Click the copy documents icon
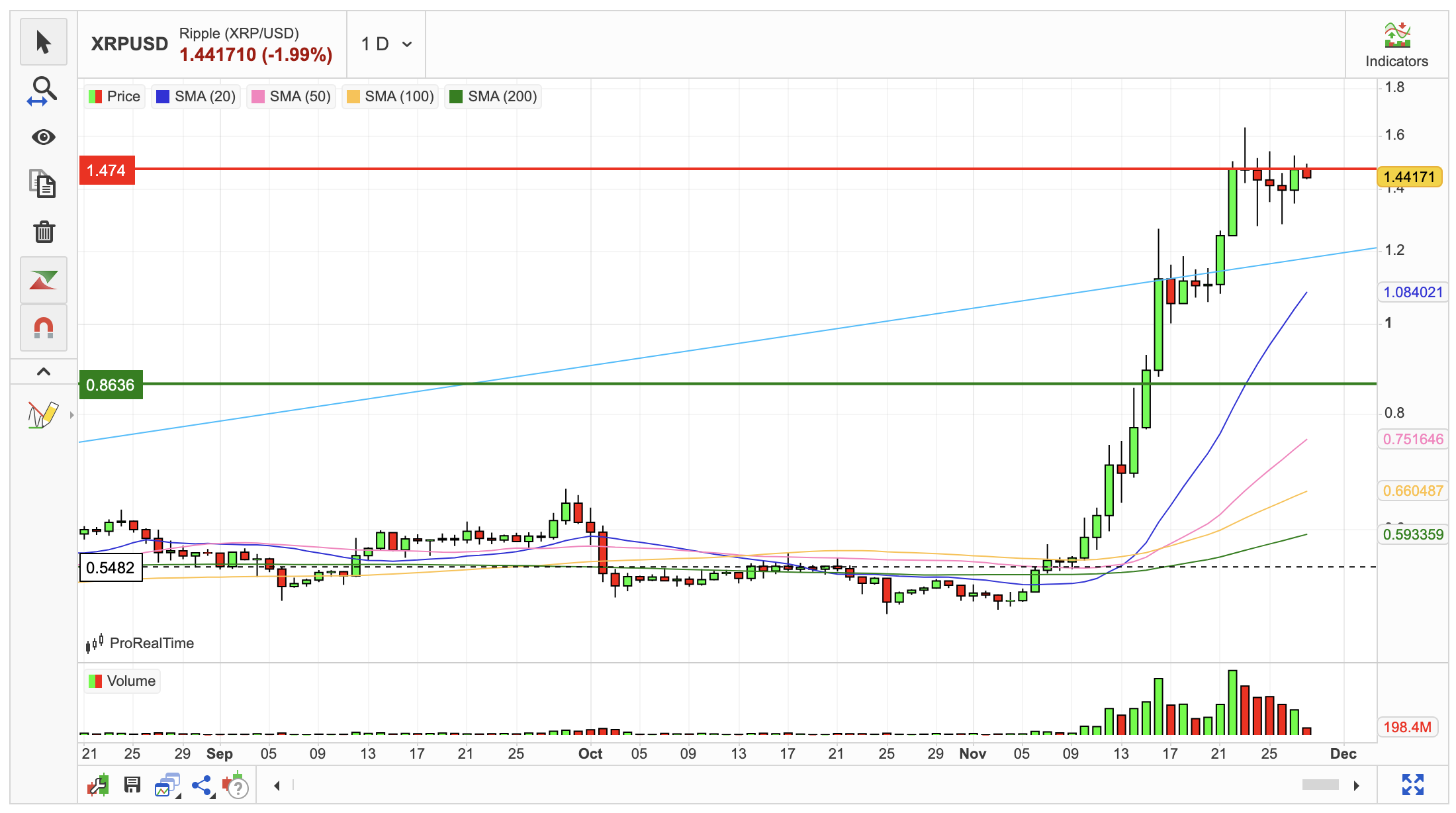 (x=44, y=184)
